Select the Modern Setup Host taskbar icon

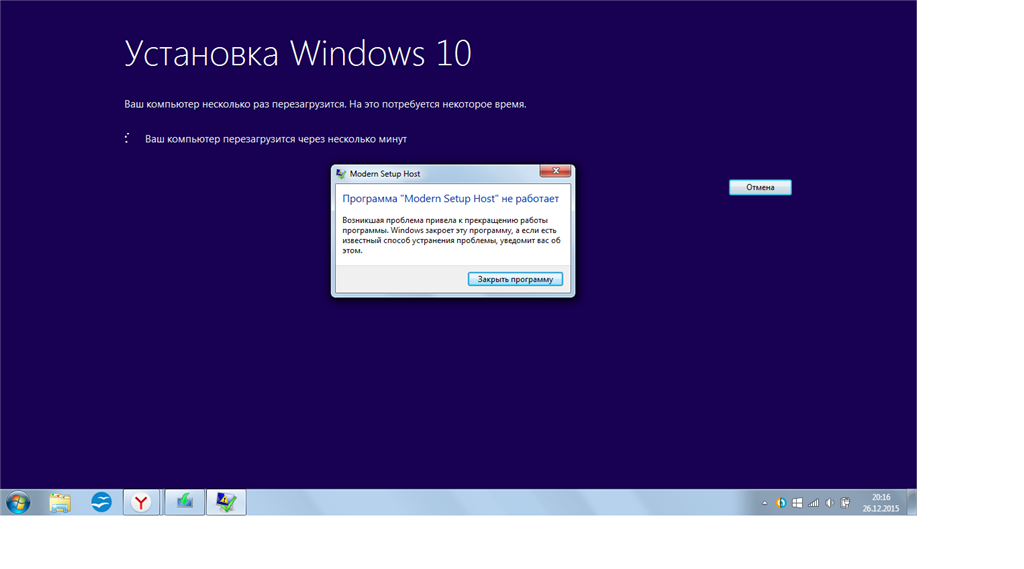tap(226, 502)
